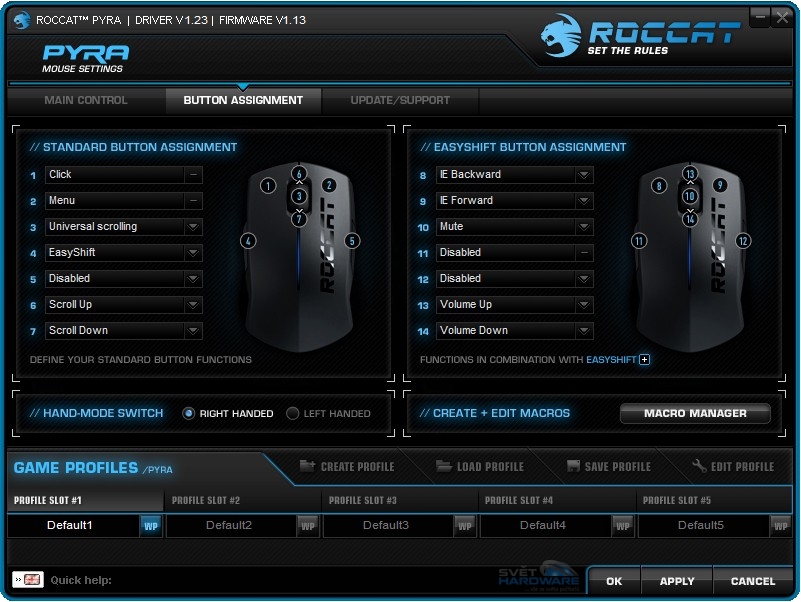
Task: Click the Default3 profile name field
Action: tap(385, 525)
